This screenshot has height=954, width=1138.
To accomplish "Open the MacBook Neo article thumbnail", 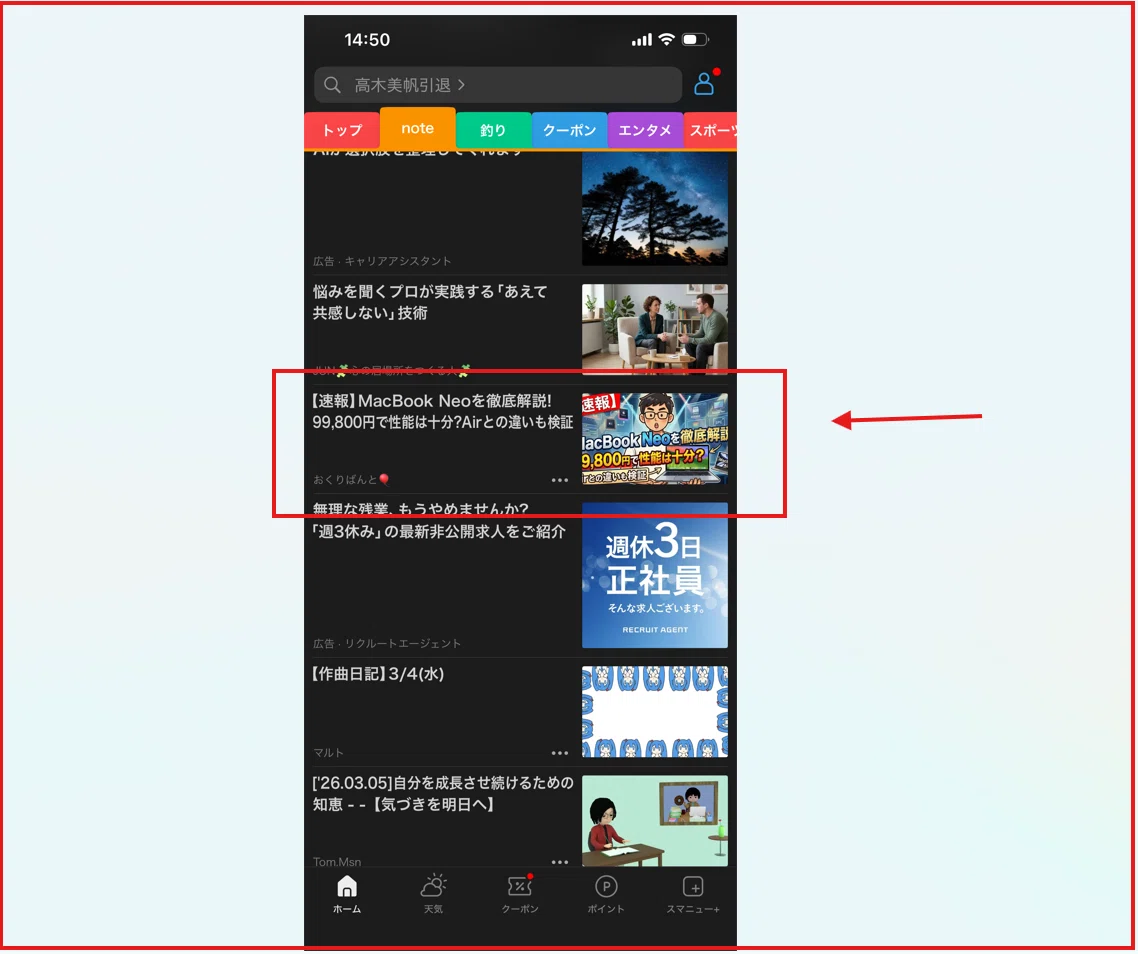I will click(x=655, y=439).
